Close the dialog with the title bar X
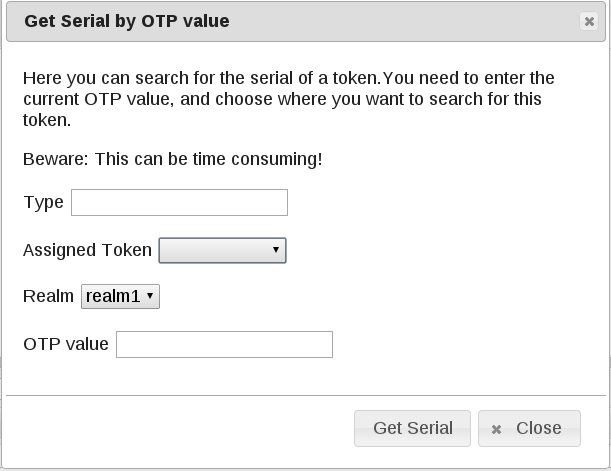Screen dimensions: 611x471 tap(589, 21)
